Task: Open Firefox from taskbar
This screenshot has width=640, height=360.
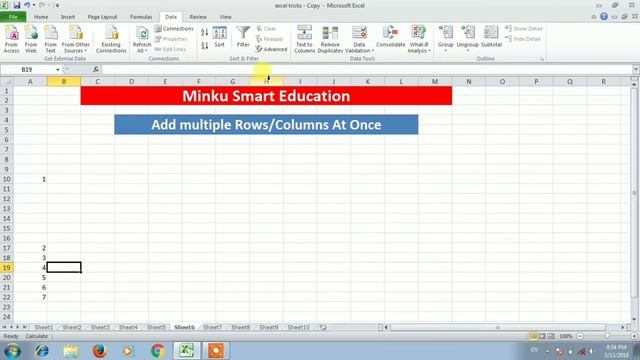Action: coord(100,351)
